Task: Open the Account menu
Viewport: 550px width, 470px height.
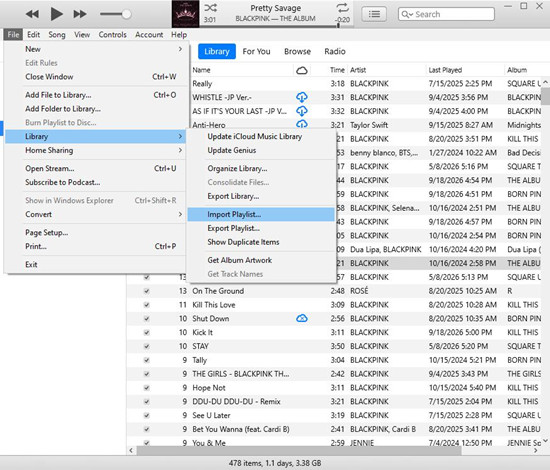Action: (149, 34)
